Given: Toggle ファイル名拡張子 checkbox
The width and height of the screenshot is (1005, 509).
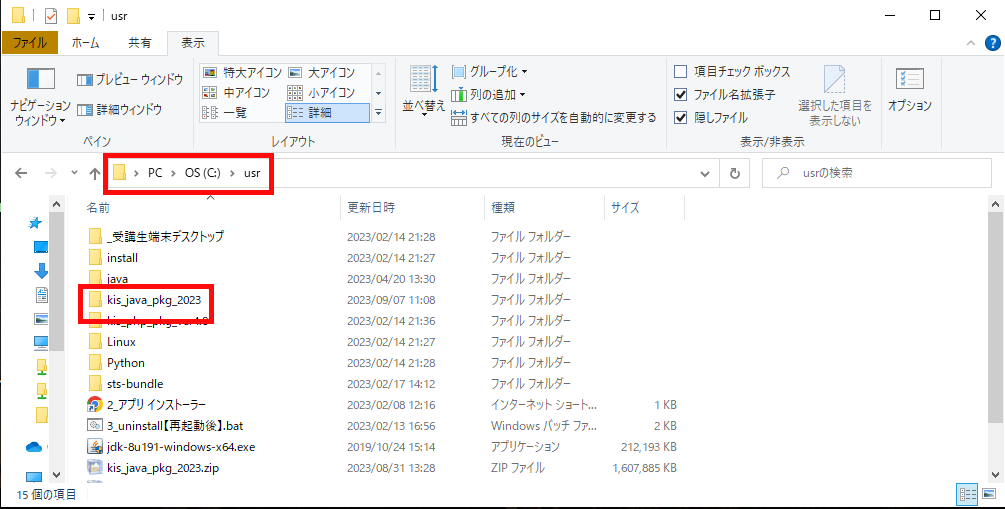Looking at the screenshot, I should click(x=681, y=95).
